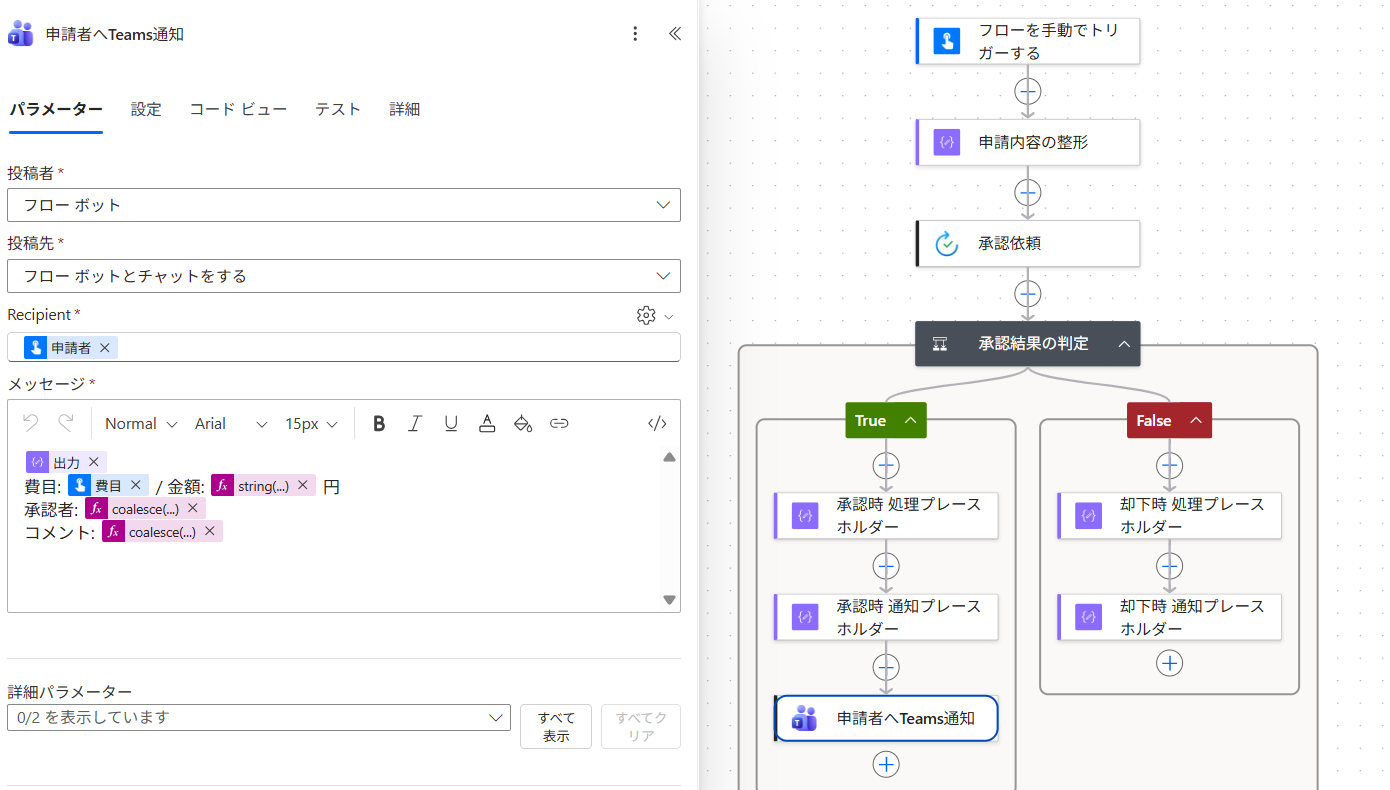Open the highlight color fill tool
Image resolution: width=1390 pixels, height=790 pixels.
pyautogui.click(x=522, y=424)
